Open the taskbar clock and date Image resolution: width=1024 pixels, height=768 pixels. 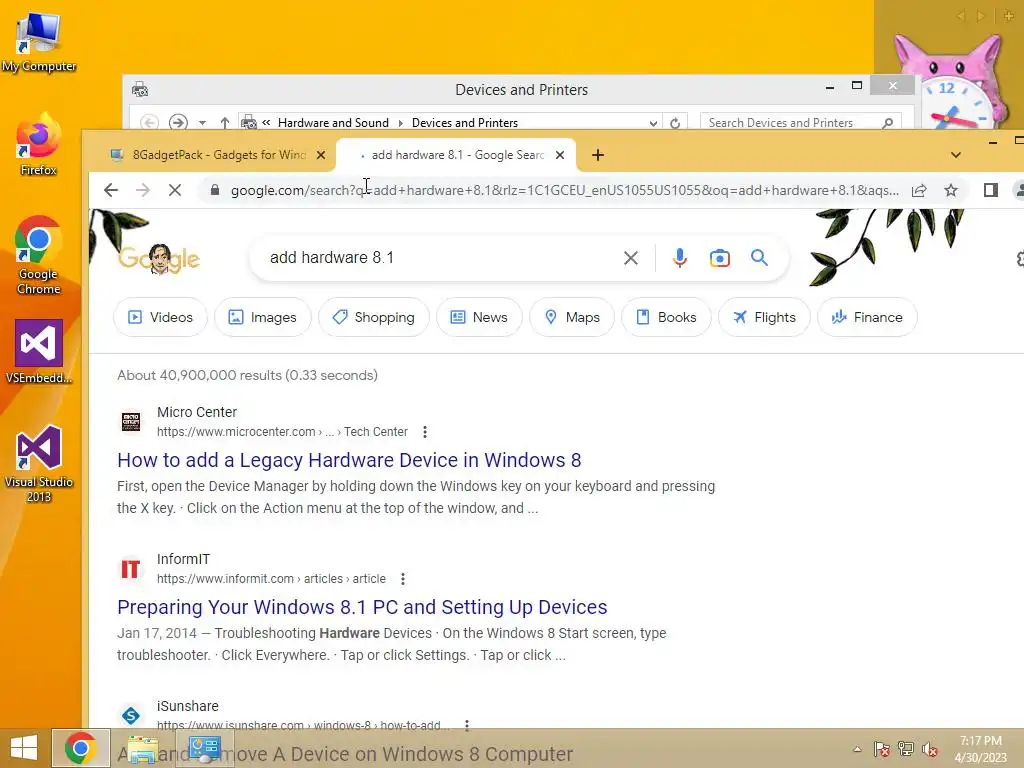981,749
